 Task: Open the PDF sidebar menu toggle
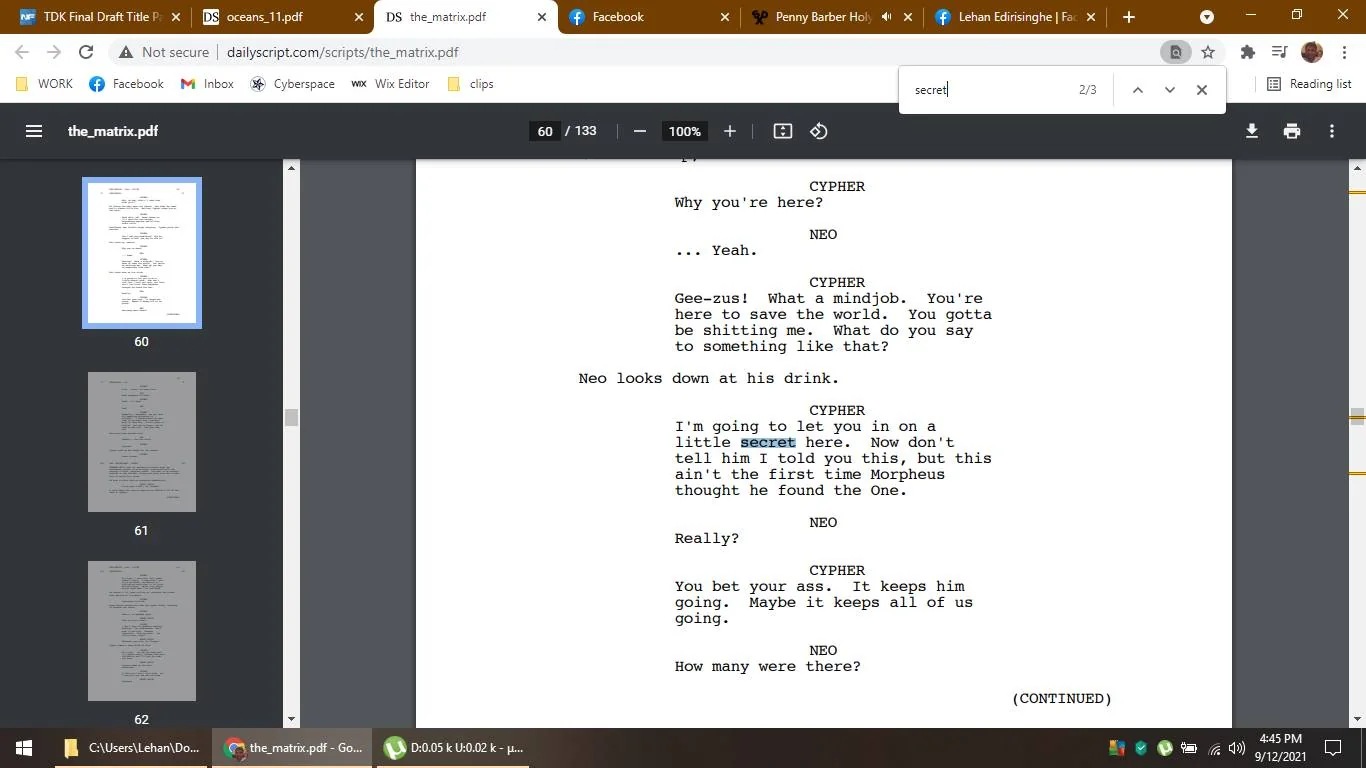click(x=34, y=131)
